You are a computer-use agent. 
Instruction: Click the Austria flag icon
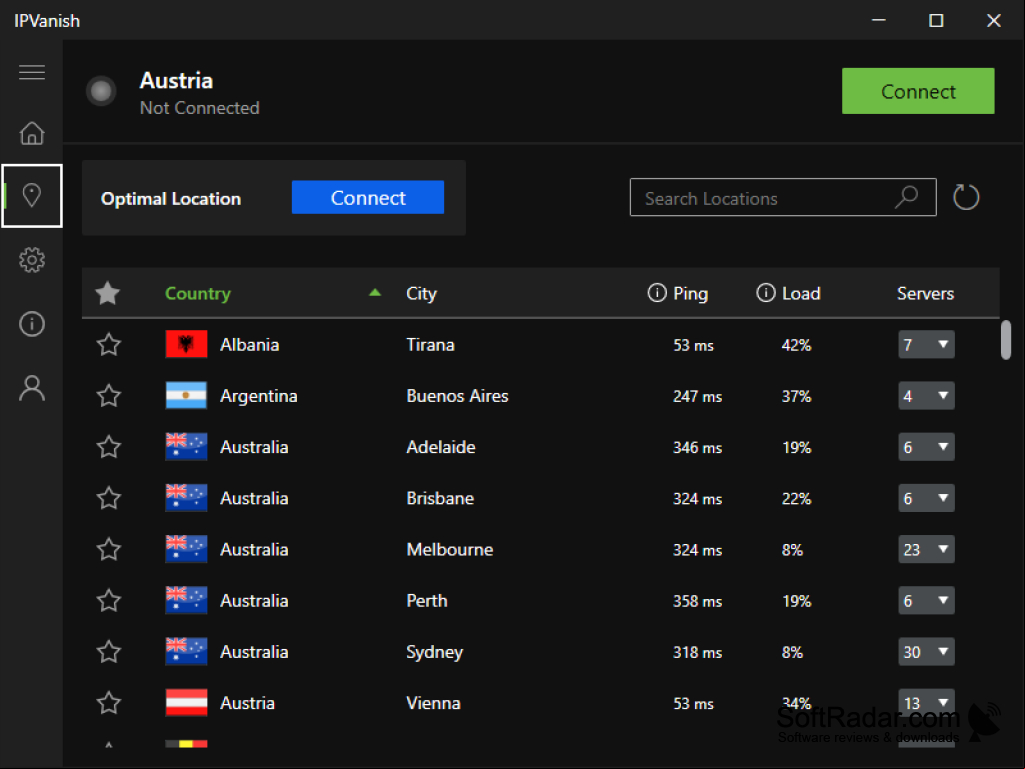click(186, 702)
